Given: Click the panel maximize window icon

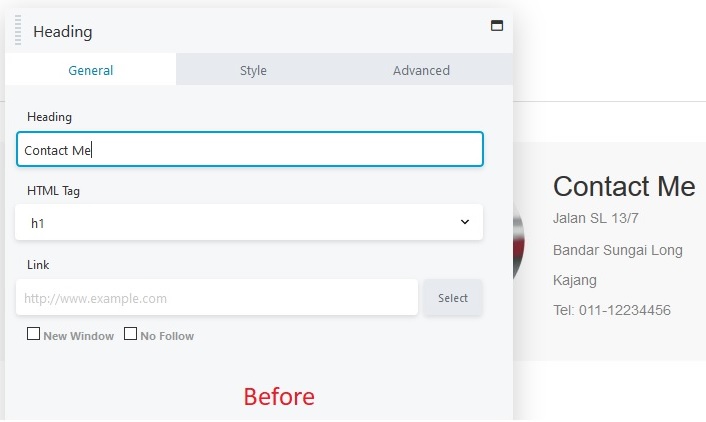Looking at the screenshot, I should click(497, 26).
